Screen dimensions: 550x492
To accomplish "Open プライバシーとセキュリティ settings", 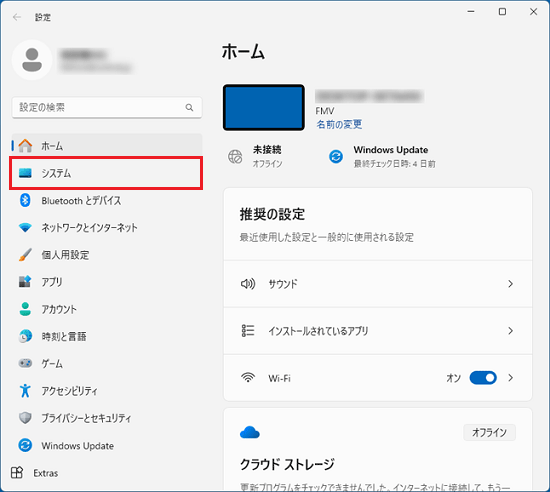I will (107, 418).
